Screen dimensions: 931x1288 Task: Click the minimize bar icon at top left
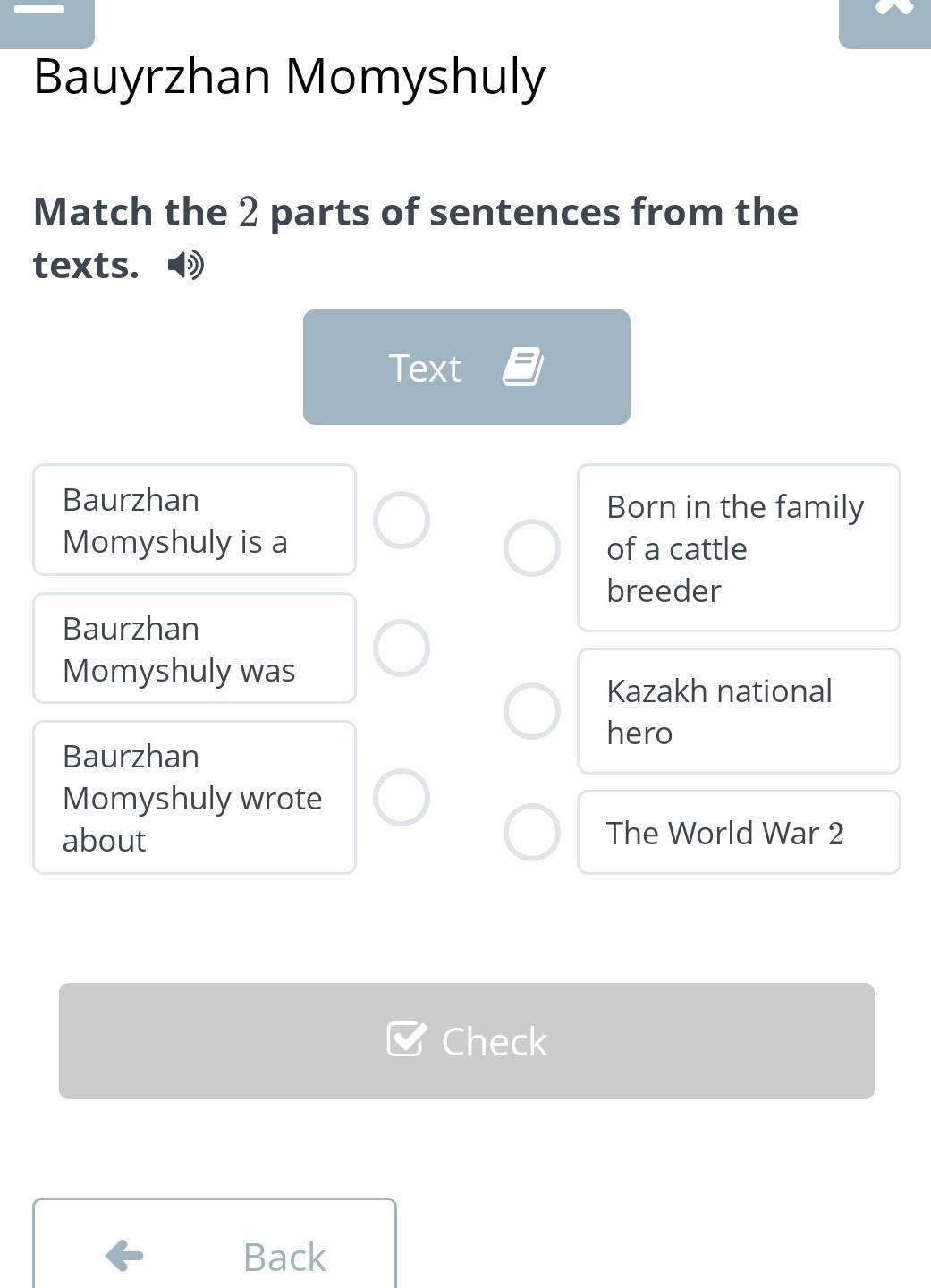click(40, 10)
